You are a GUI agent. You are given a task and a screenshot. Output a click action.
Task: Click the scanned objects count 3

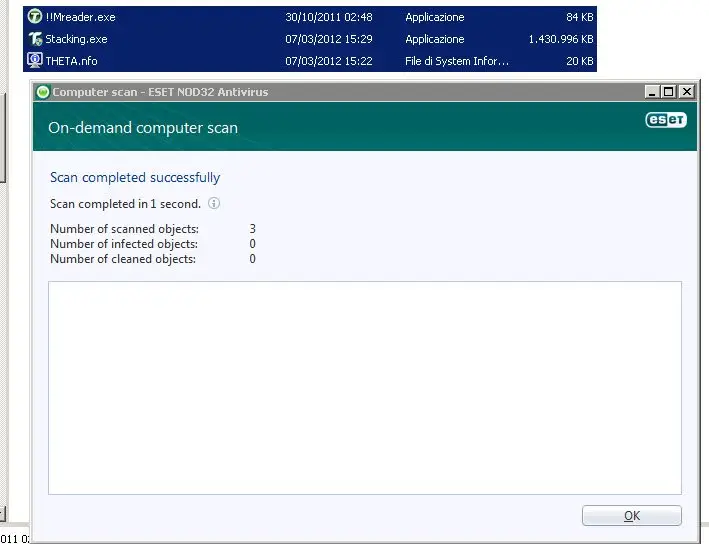click(252, 229)
